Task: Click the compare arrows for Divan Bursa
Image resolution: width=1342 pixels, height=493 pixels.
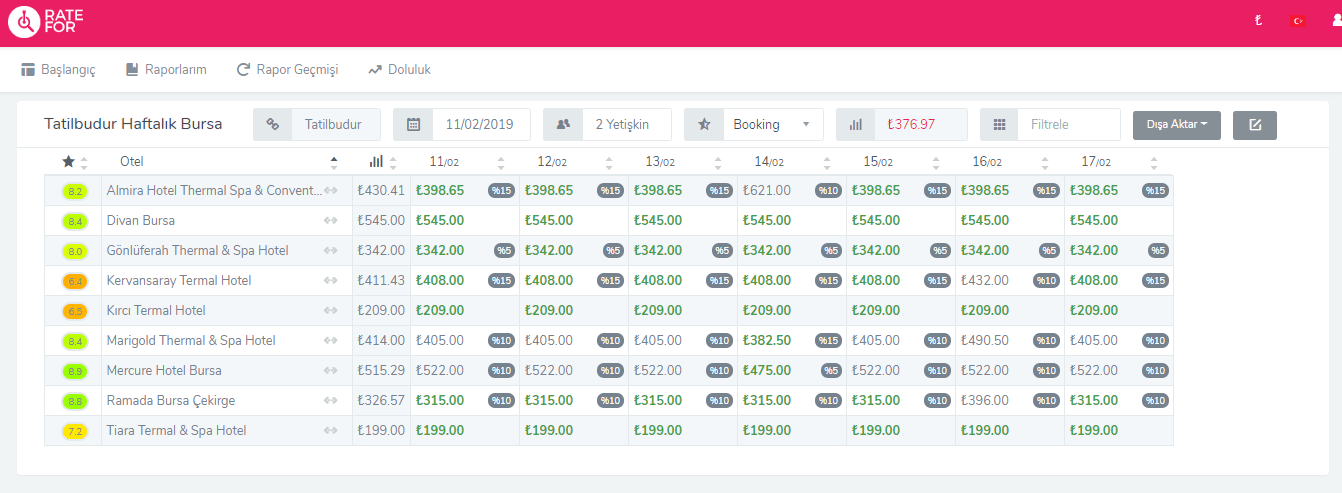Action: pos(331,221)
